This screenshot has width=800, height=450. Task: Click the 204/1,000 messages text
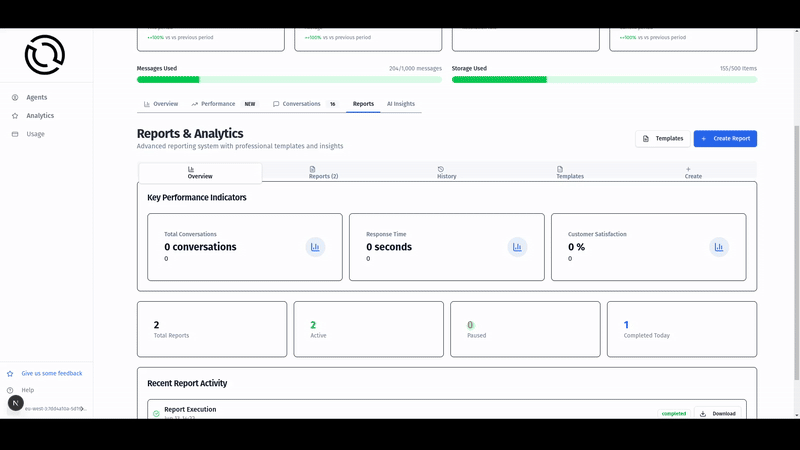click(415, 68)
